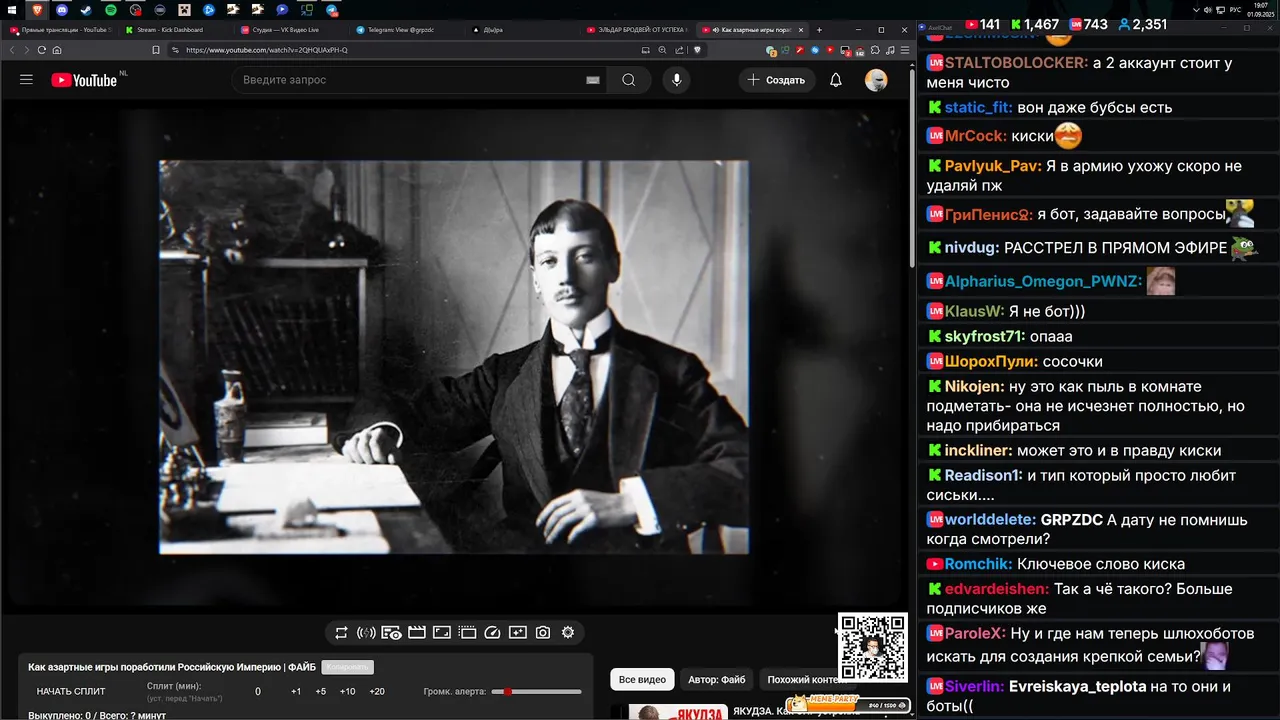
Task: Add +20 minutes to split
Action: pyautogui.click(x=377, y=691)
